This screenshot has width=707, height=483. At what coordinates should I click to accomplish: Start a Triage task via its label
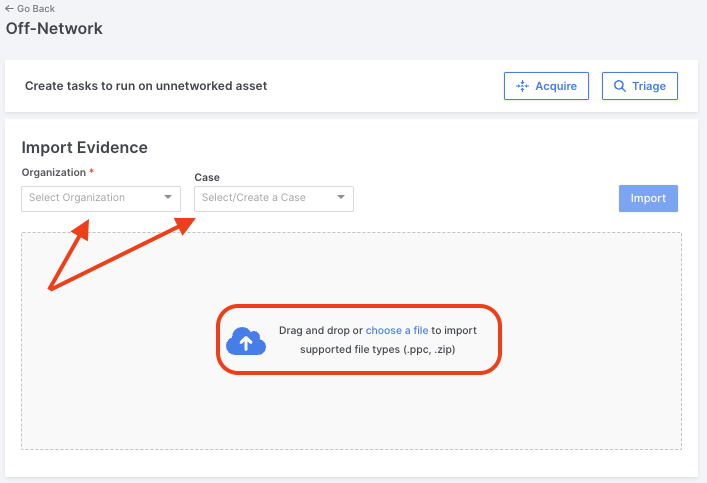[648, 86]
